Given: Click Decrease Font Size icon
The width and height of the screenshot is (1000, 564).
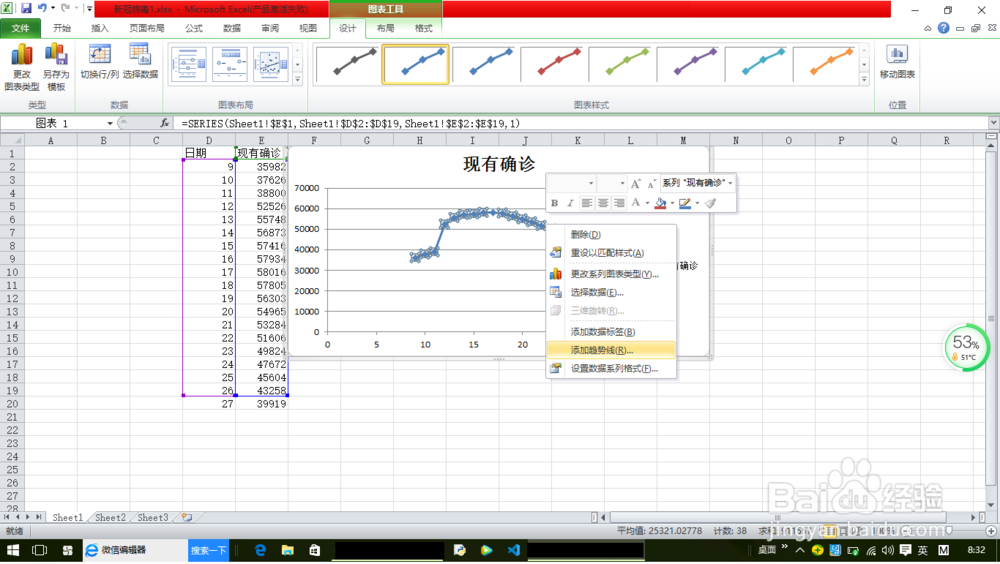Looking at the screenshot, I should point(651,184).
